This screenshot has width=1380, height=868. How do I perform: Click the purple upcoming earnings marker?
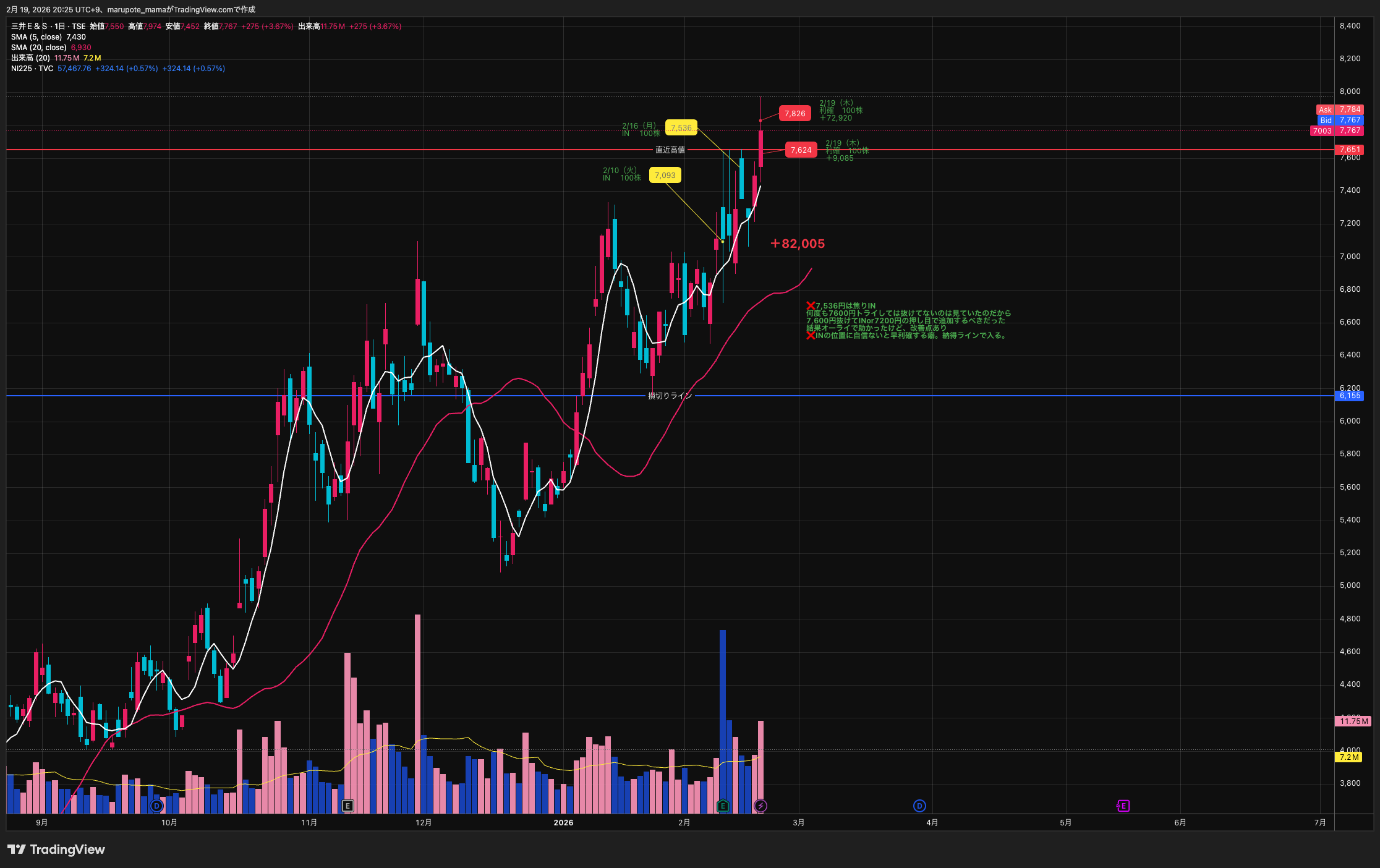click(x=1123, y=806)
